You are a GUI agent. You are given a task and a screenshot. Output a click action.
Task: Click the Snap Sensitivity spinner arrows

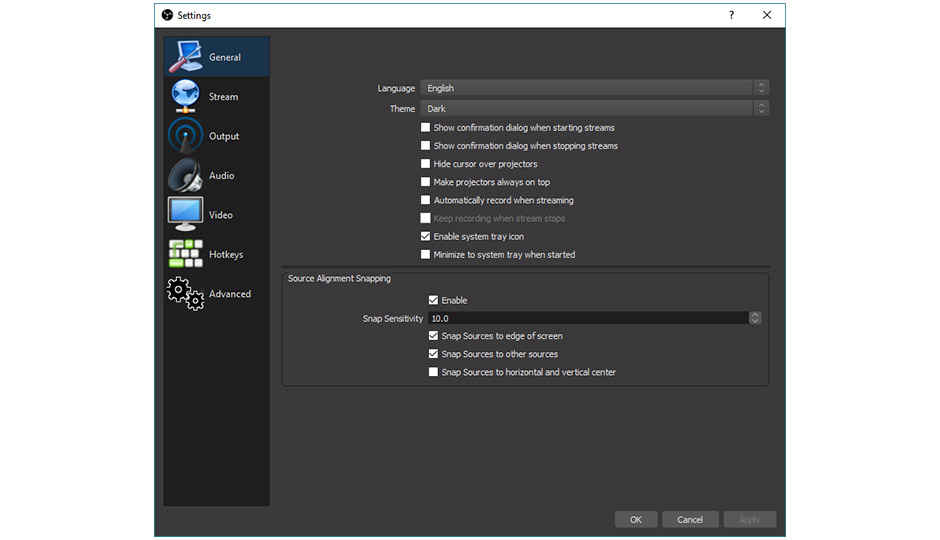[755, 318]
